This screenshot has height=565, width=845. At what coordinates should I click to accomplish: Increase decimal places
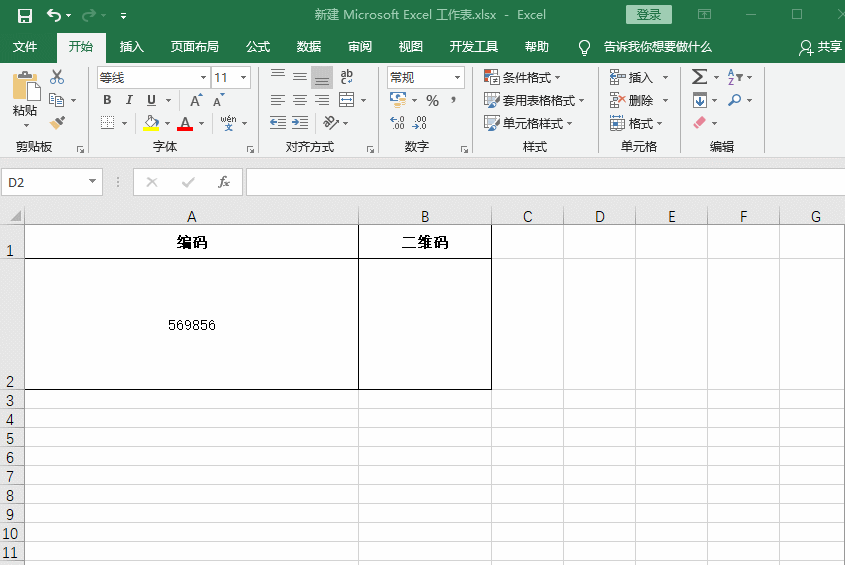click(398, 123)
